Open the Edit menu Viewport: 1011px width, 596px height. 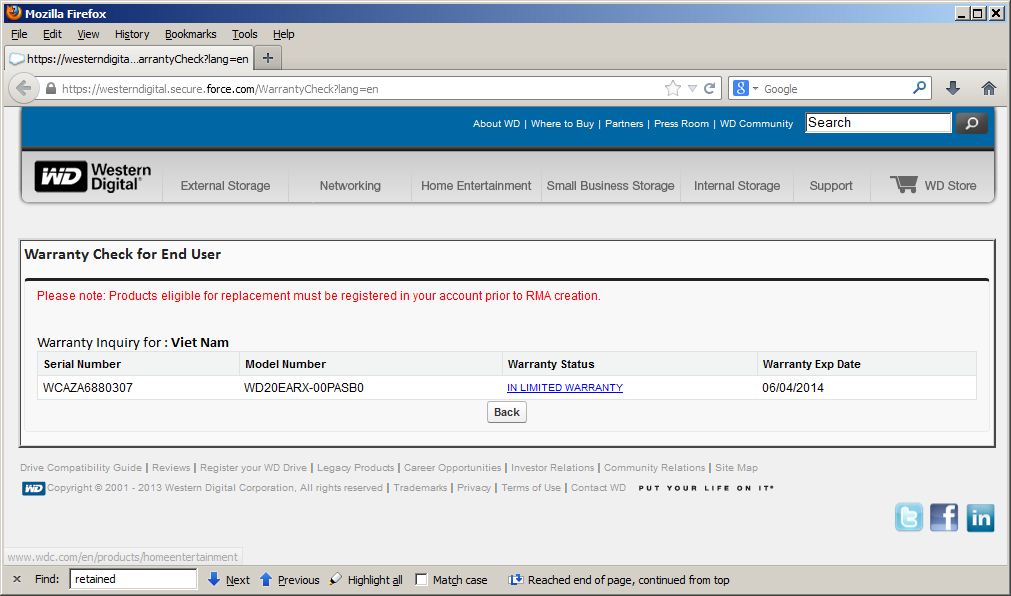52,34
